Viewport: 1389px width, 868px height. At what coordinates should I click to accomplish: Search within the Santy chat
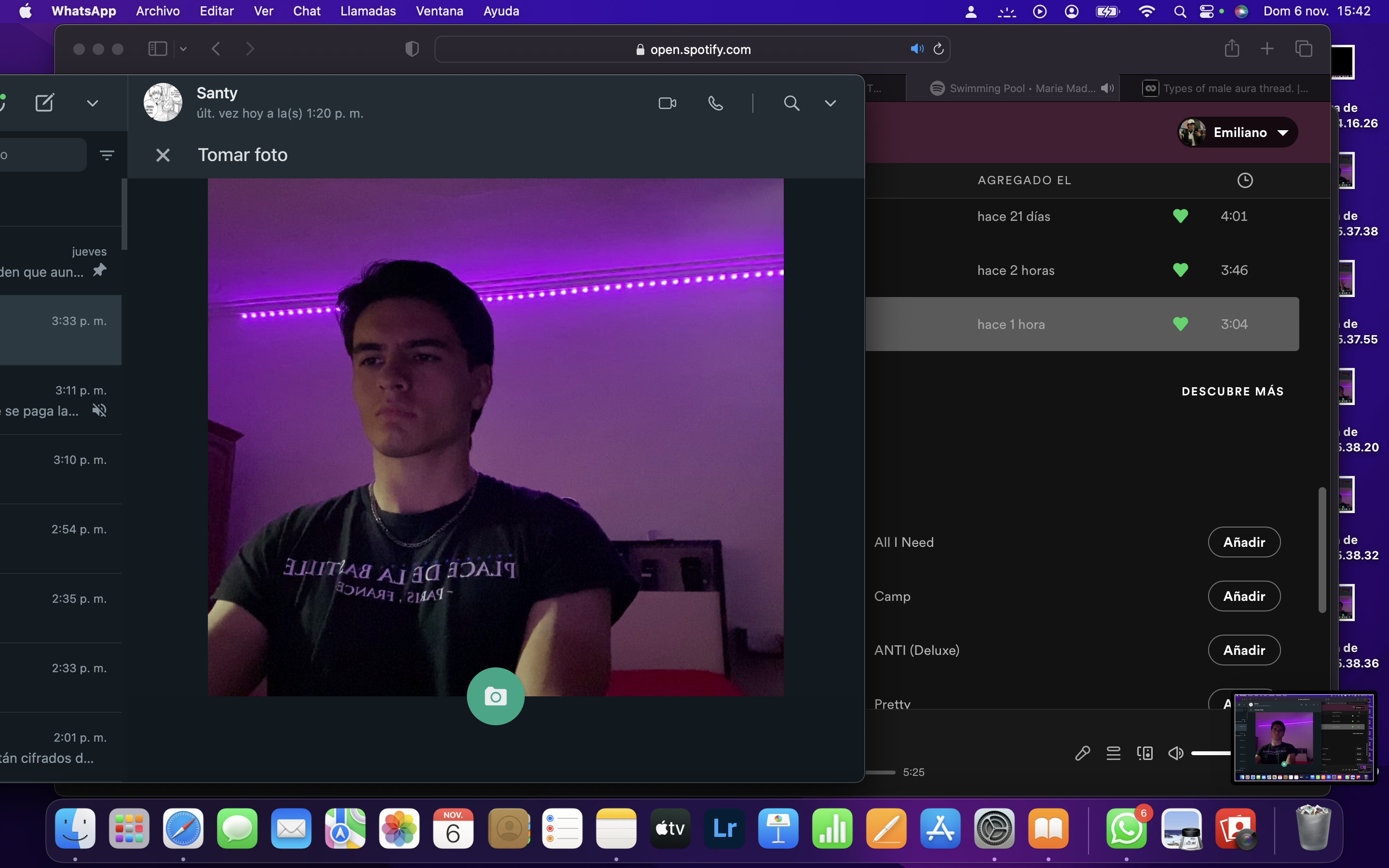point(791,103)
